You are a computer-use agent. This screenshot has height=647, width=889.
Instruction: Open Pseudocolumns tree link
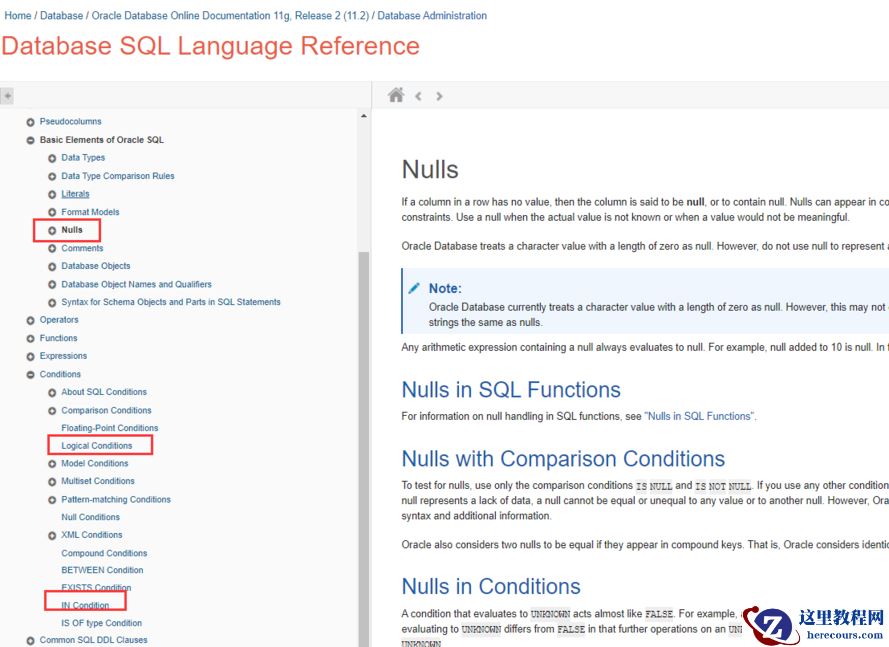(x=70, y=121)
